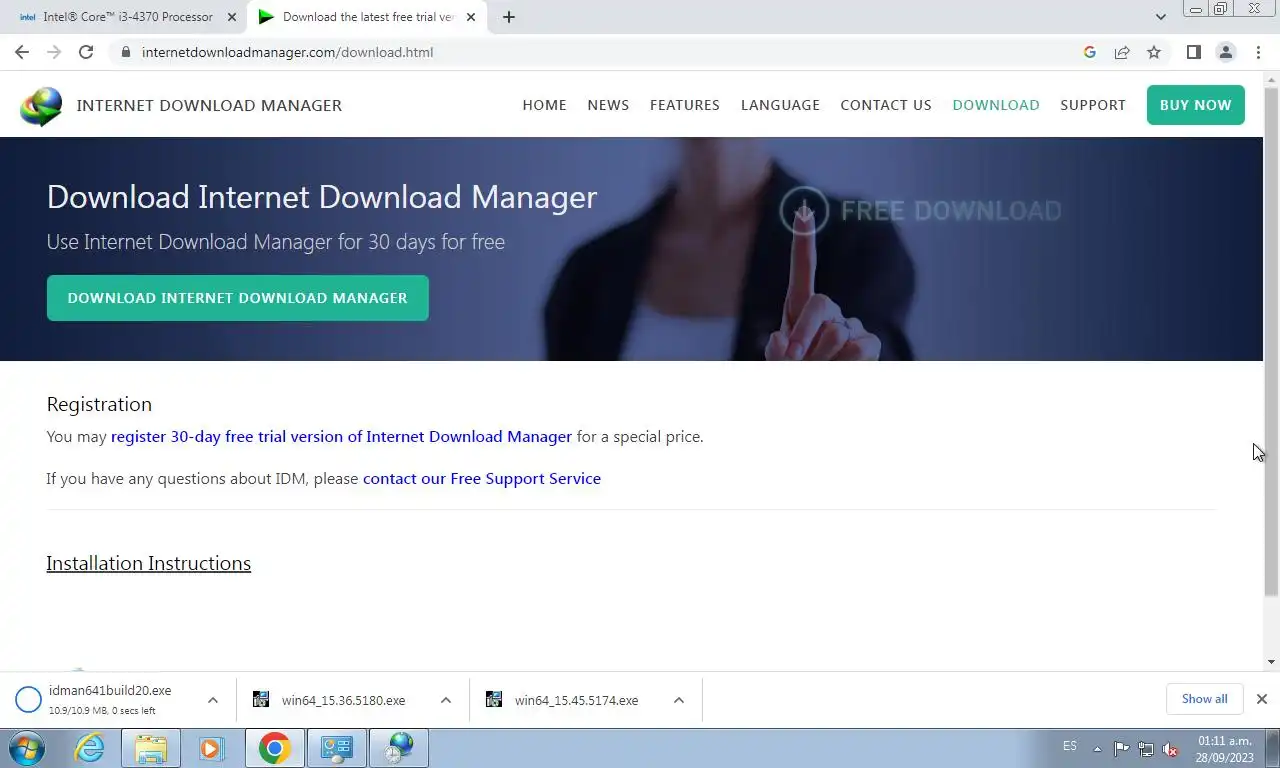View site info padlock icon
The image size is (1280, 768).
125,52
